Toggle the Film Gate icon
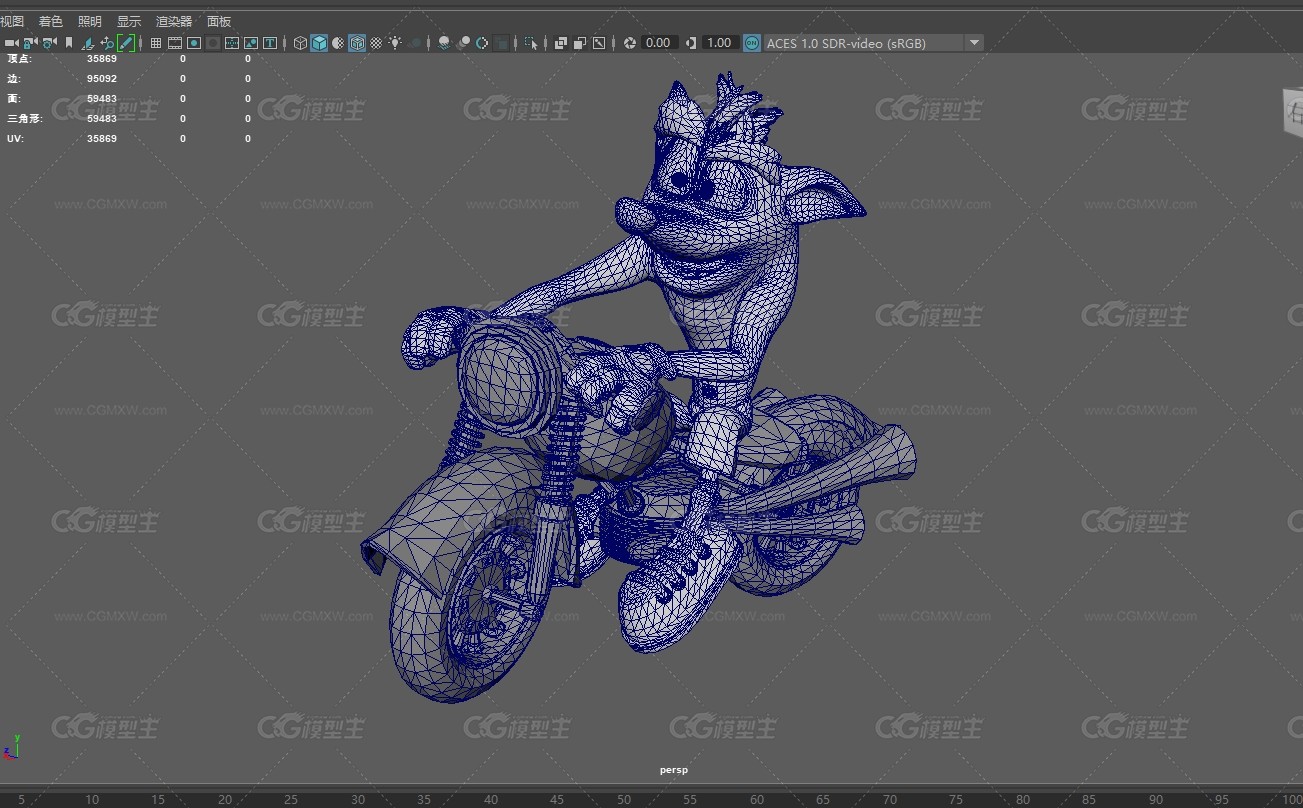The height and width of the screenshot is (808, 1303). 175,43
